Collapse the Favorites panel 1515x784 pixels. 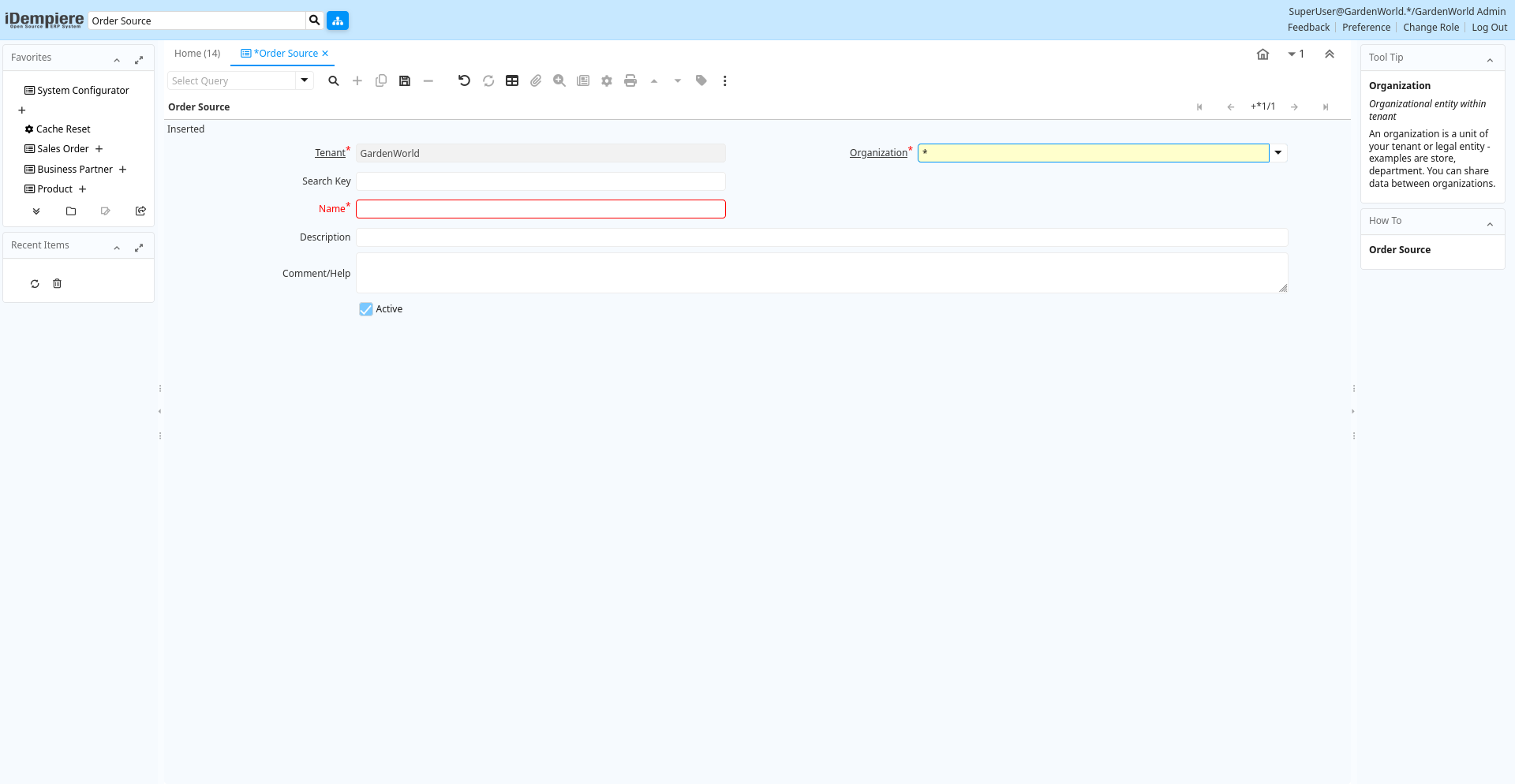[x=117, y=59]
